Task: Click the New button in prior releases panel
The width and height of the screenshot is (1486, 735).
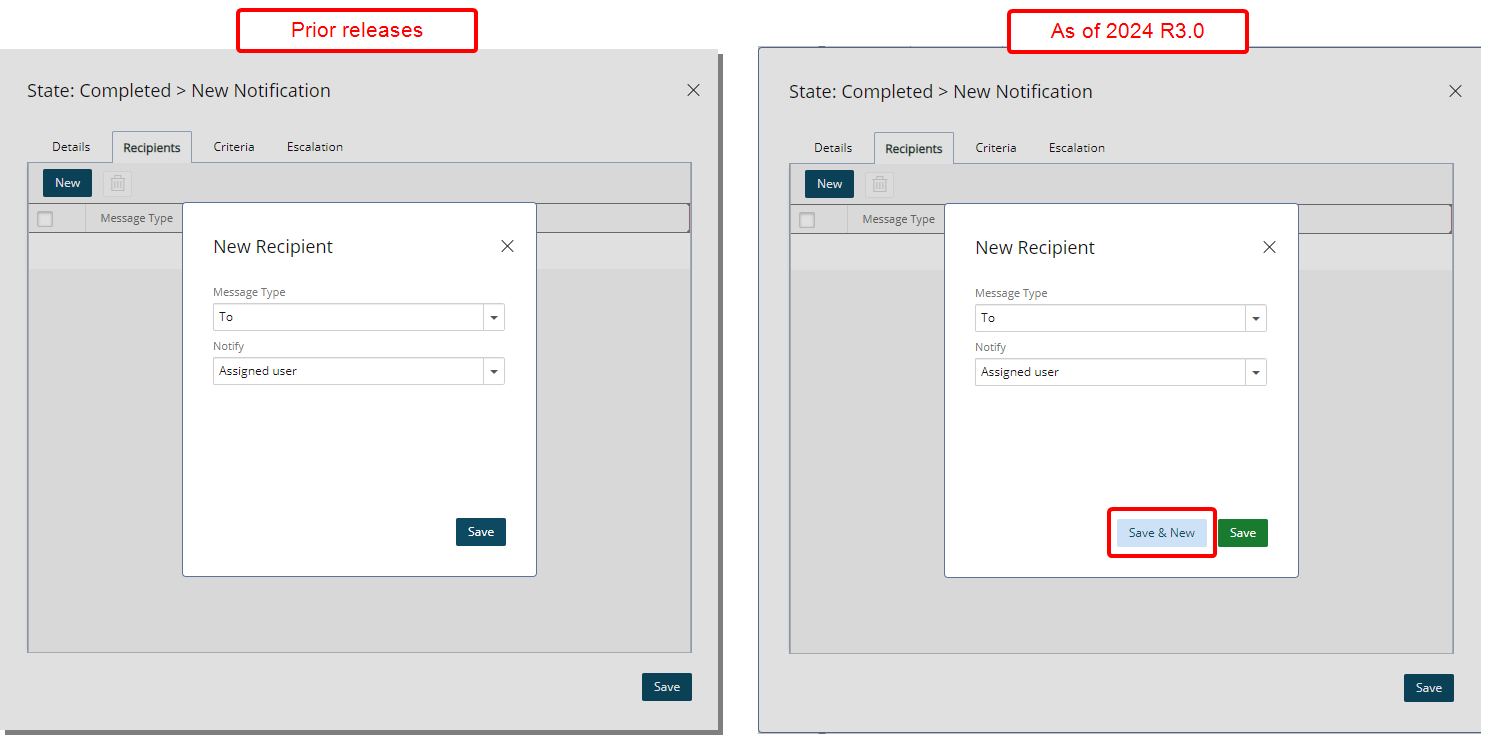Action: 67,182
